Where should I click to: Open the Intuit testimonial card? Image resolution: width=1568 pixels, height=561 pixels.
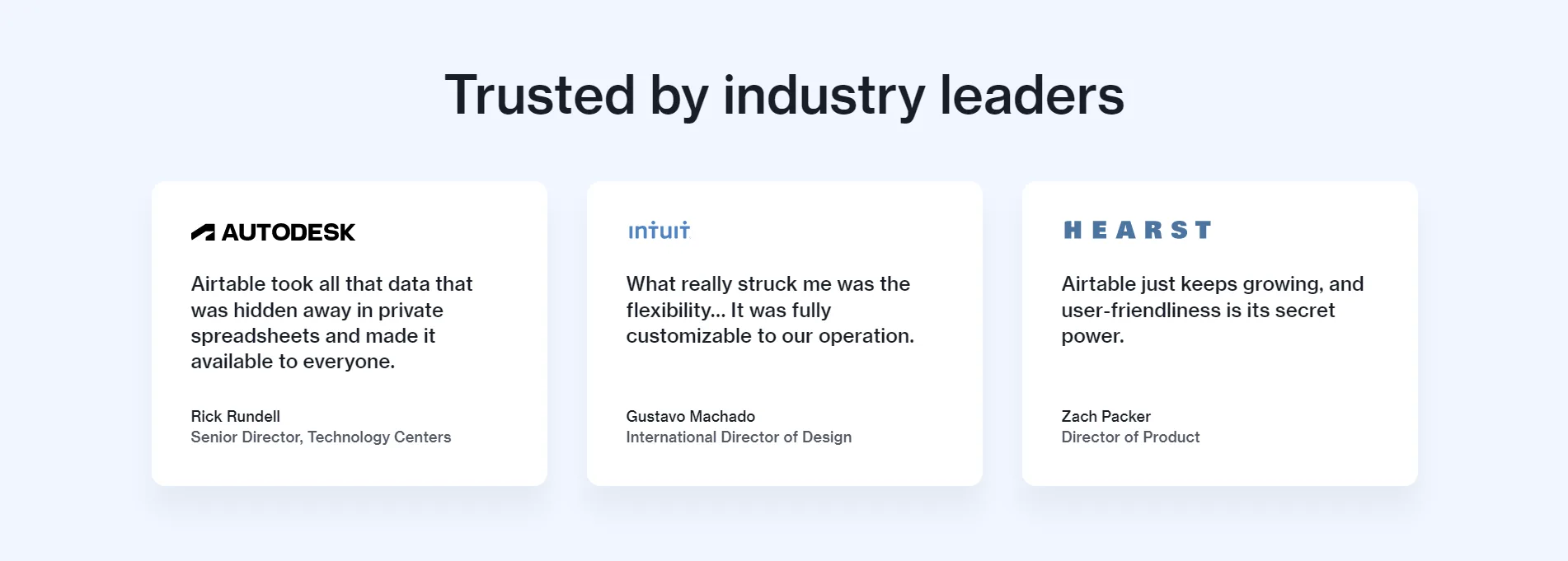(x=785, y=334)
